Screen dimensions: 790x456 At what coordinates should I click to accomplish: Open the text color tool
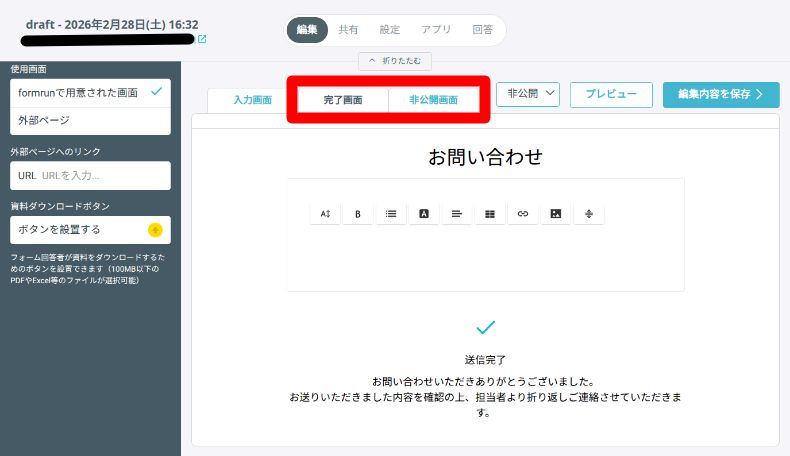424,214
